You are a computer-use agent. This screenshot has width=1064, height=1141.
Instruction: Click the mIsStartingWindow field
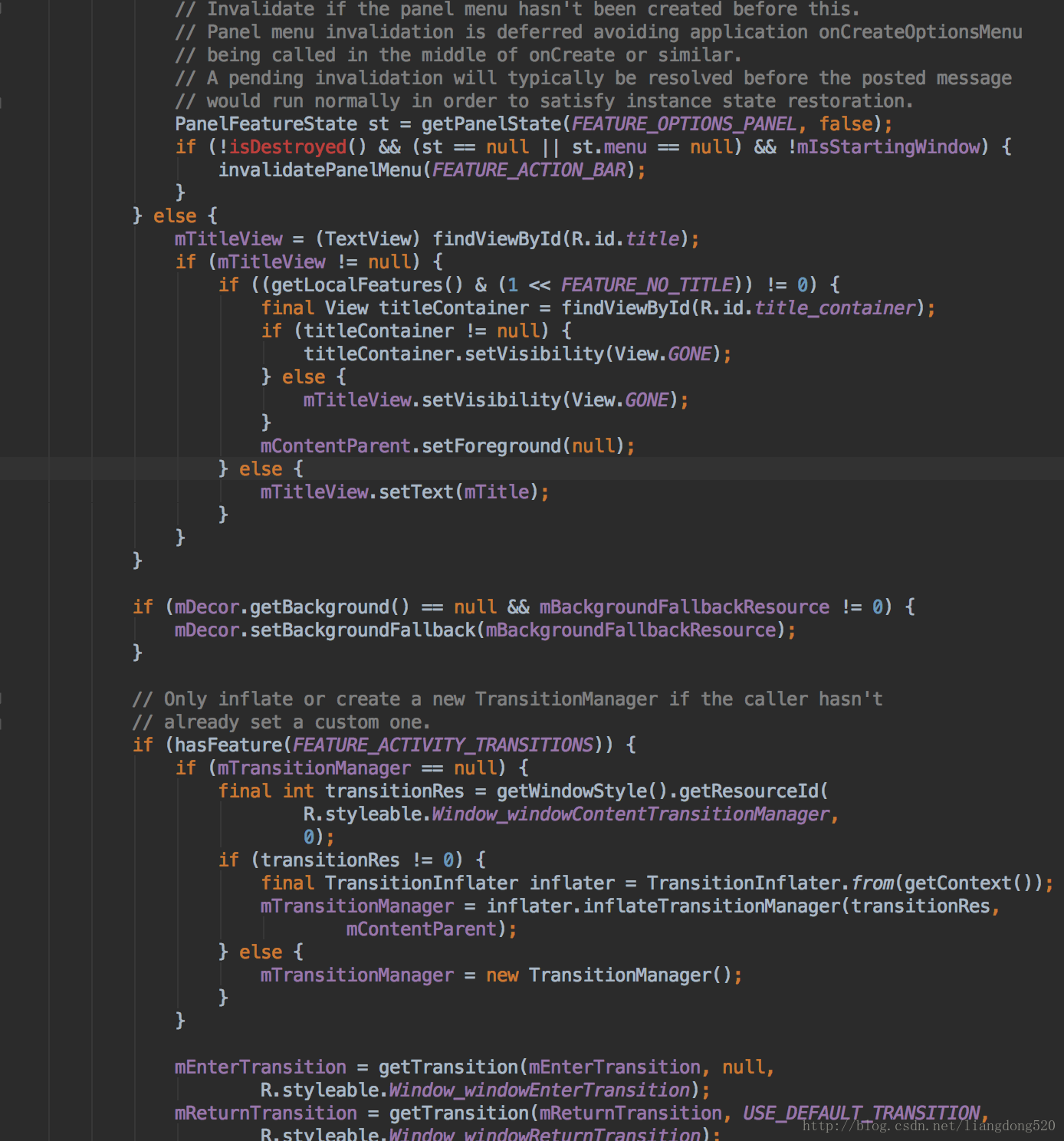[888, 147]
